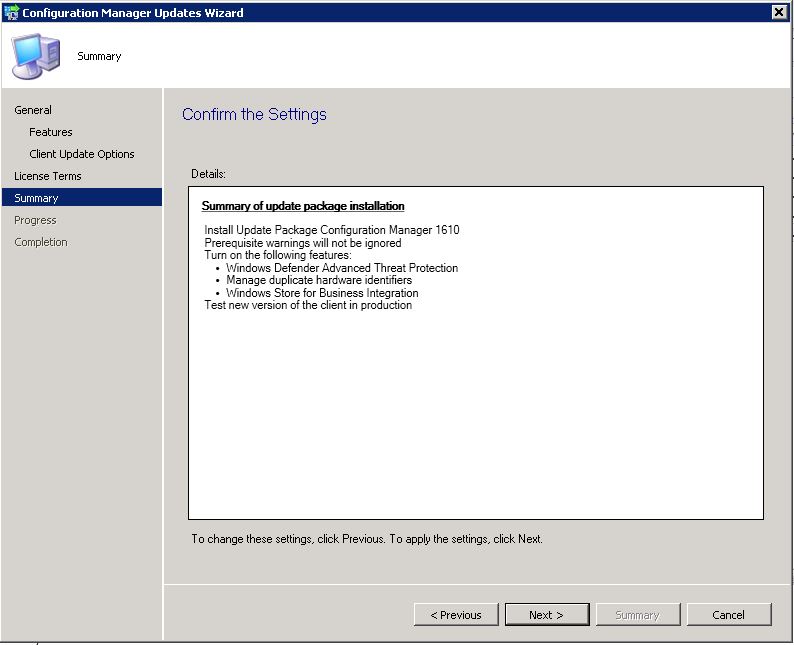Click the wizard title bar icon

11,12
